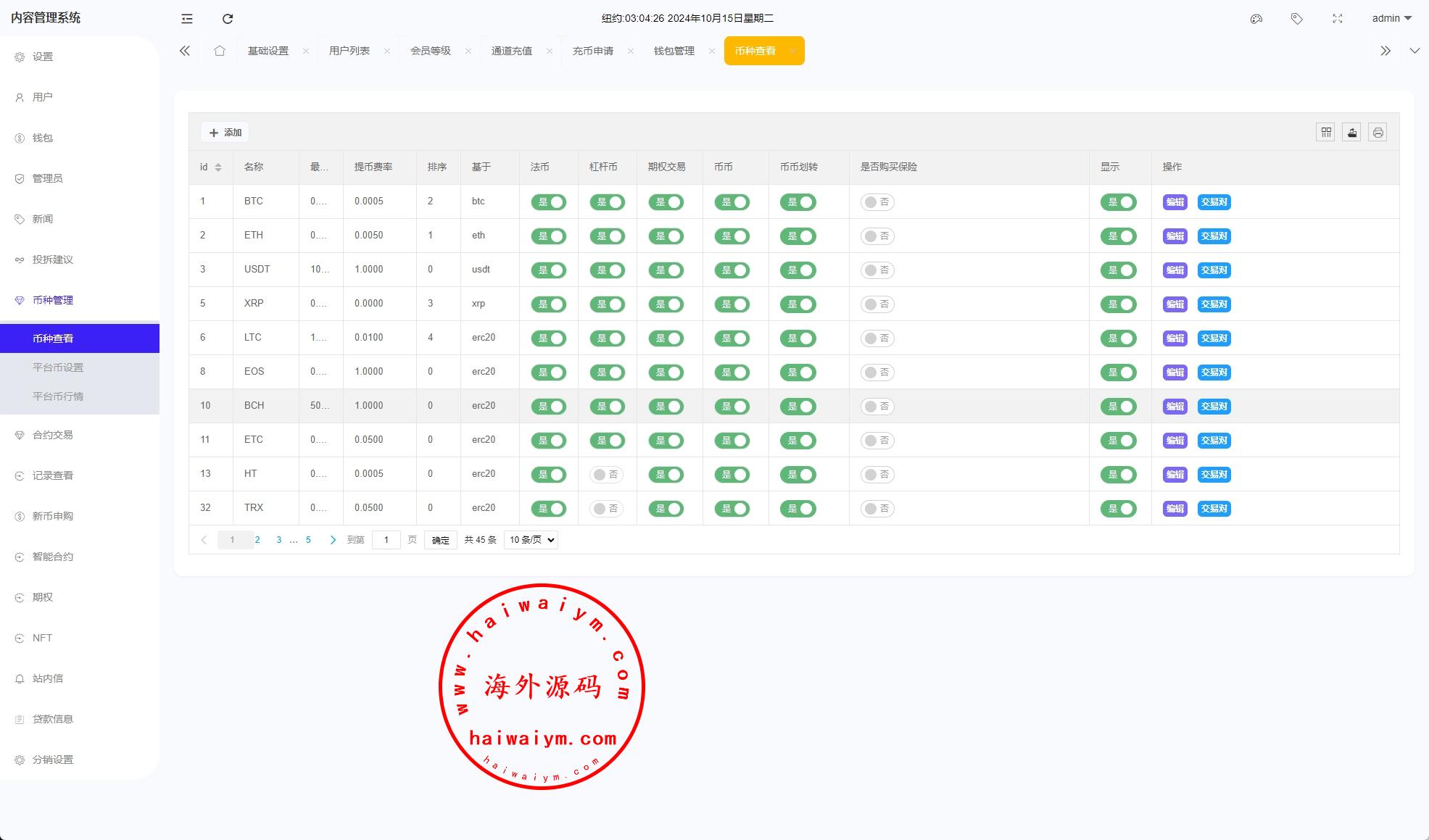Toggle 杠杆币 switch for HT row
The height and width of the screenshot is (840, 1429).
pyautogui.click(x=607, y=475)
